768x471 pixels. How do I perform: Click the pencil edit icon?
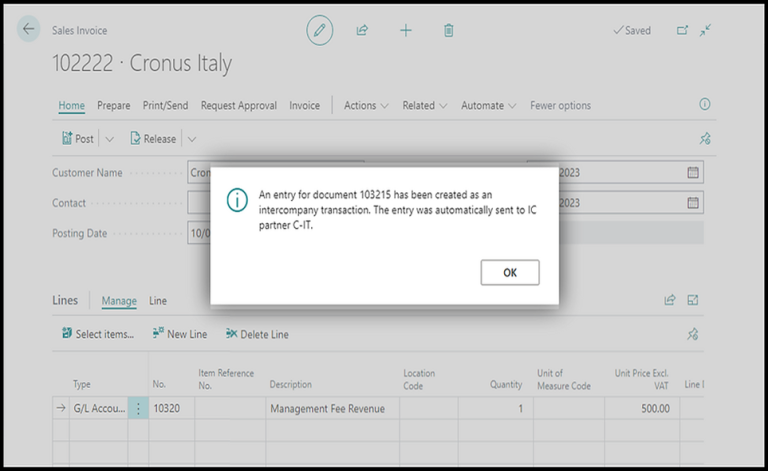(x=320, y=30)
